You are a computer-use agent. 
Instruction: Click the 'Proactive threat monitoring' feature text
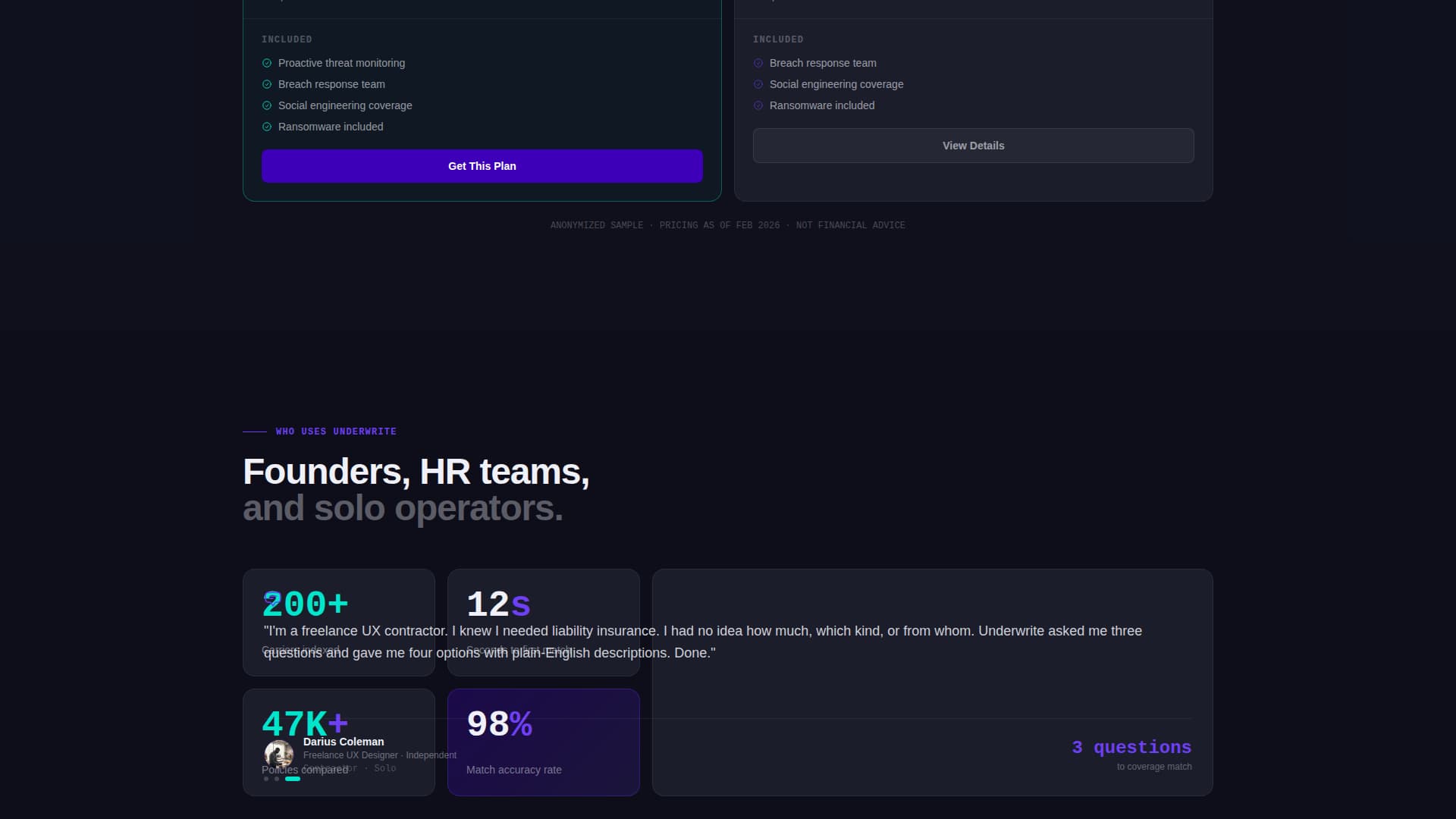341,63
